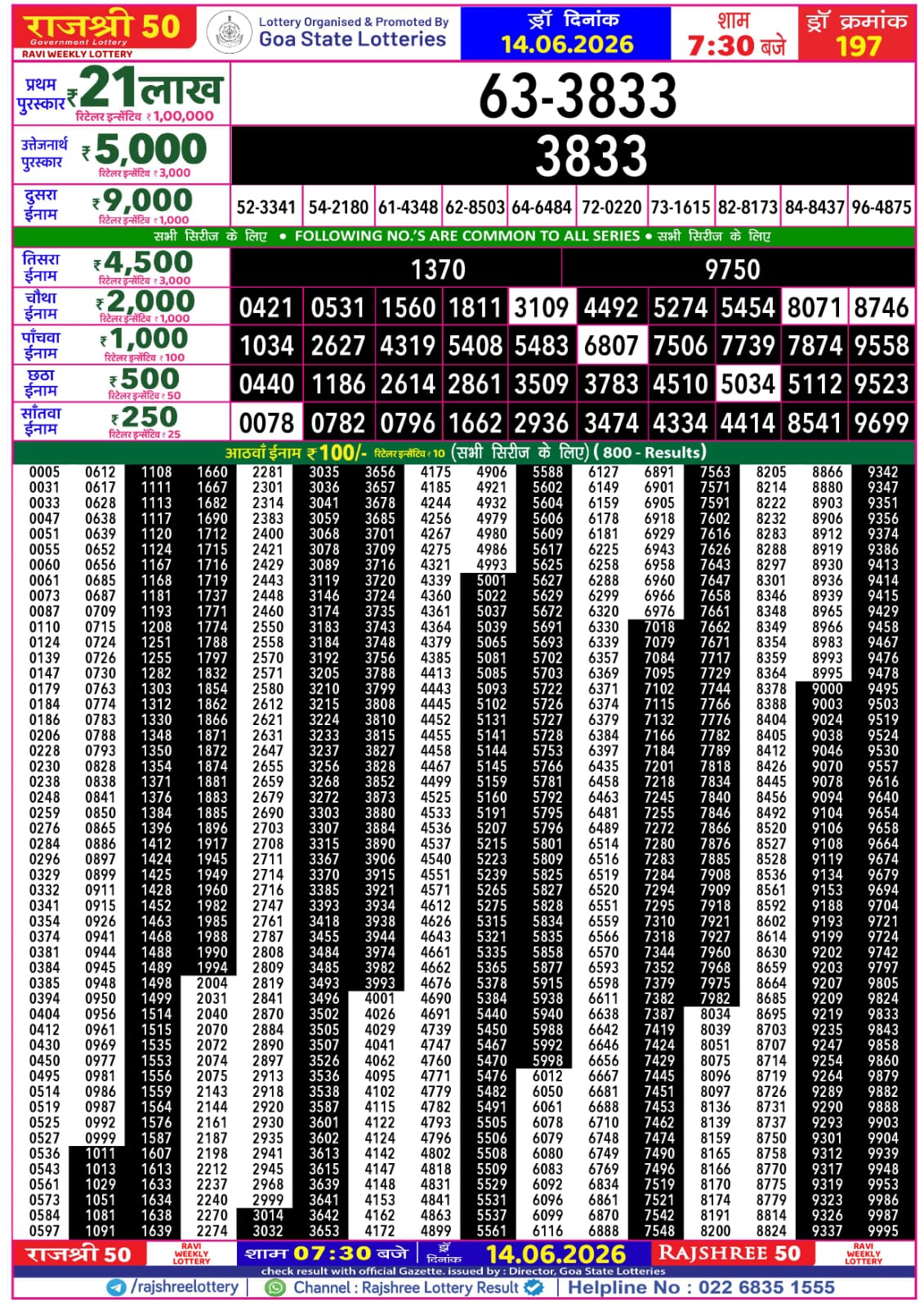Click second prize number 61-4348
Screen dimensions: 924x1307
[408, 207]
